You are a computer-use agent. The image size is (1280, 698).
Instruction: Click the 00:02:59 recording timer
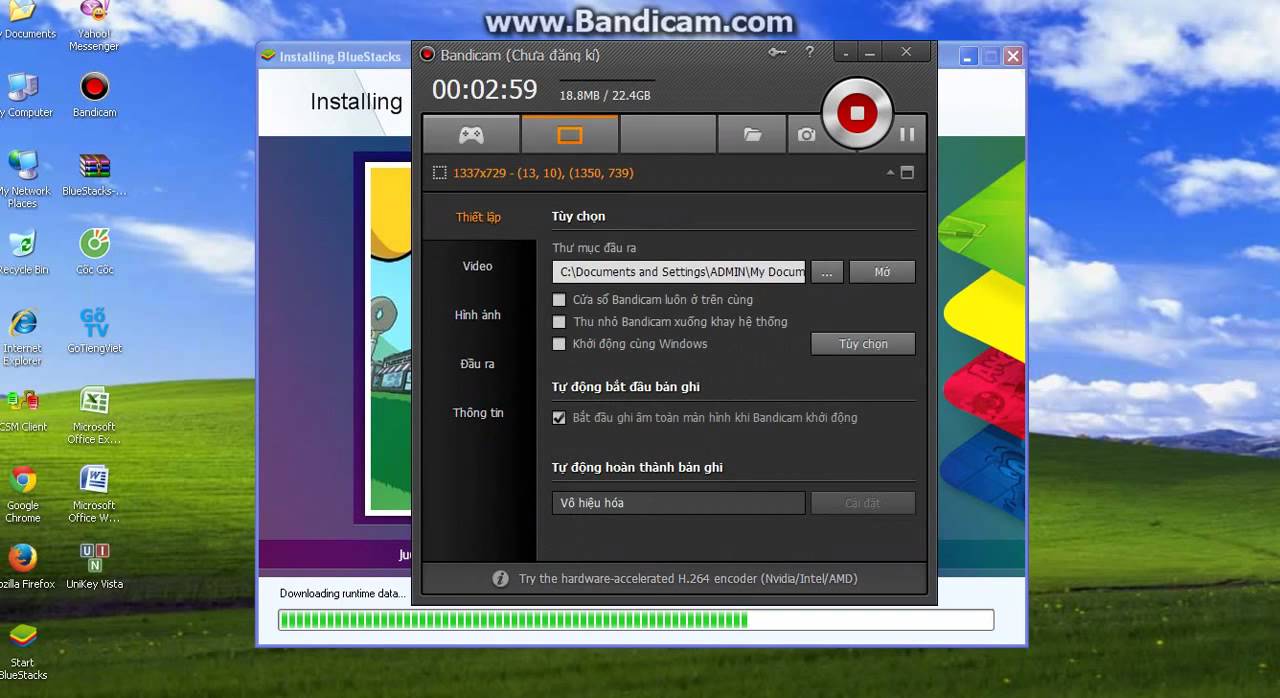point(485,90)
